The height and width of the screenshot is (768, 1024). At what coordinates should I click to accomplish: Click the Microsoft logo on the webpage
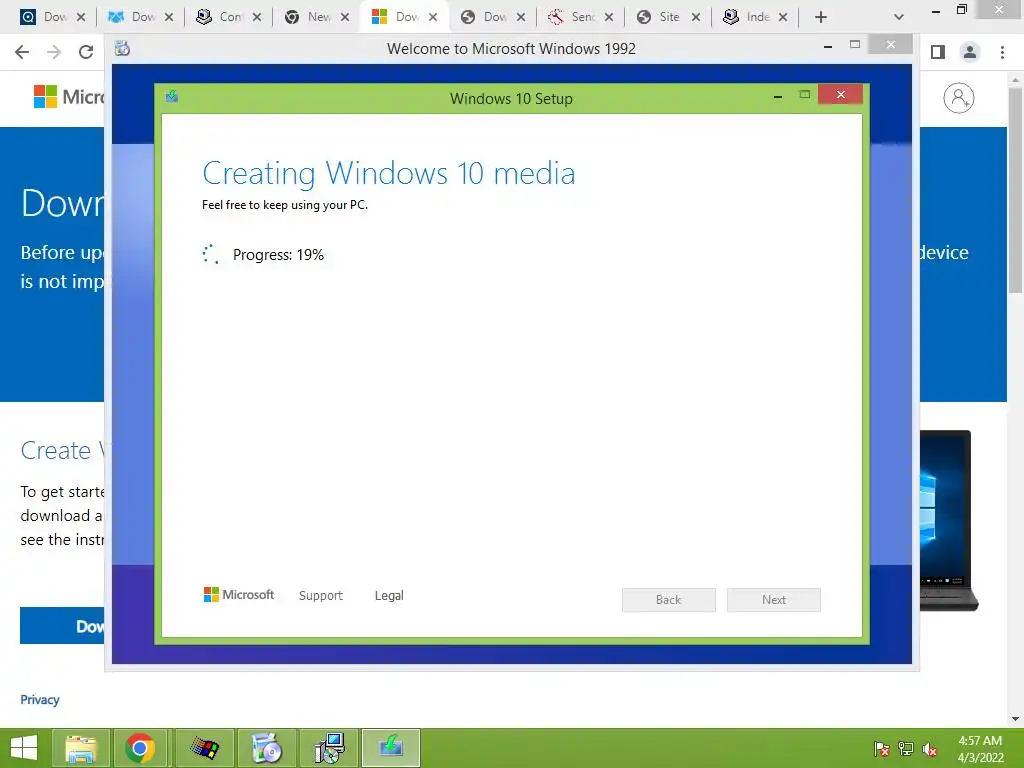click(x=69, y=97)
